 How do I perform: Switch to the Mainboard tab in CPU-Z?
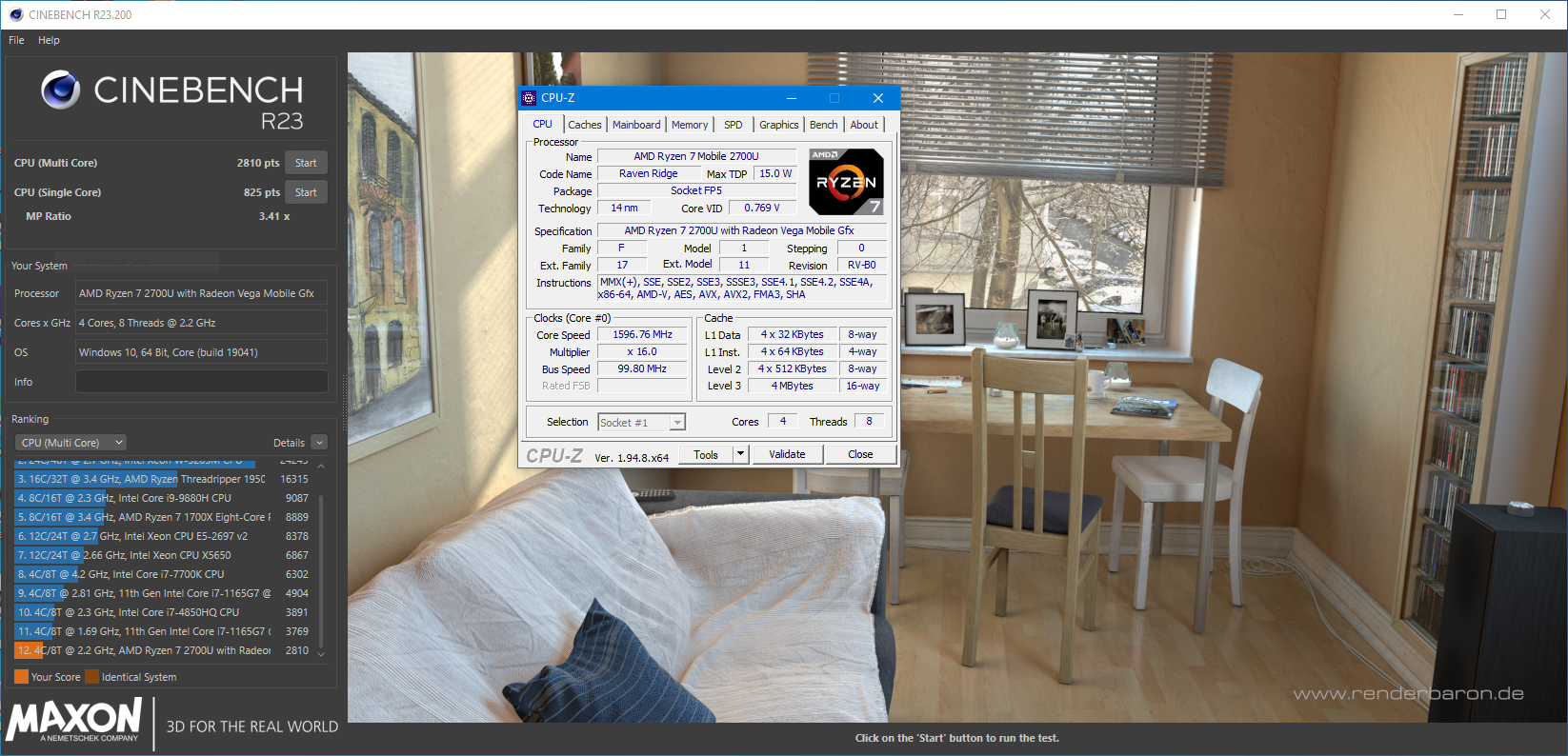636,125
